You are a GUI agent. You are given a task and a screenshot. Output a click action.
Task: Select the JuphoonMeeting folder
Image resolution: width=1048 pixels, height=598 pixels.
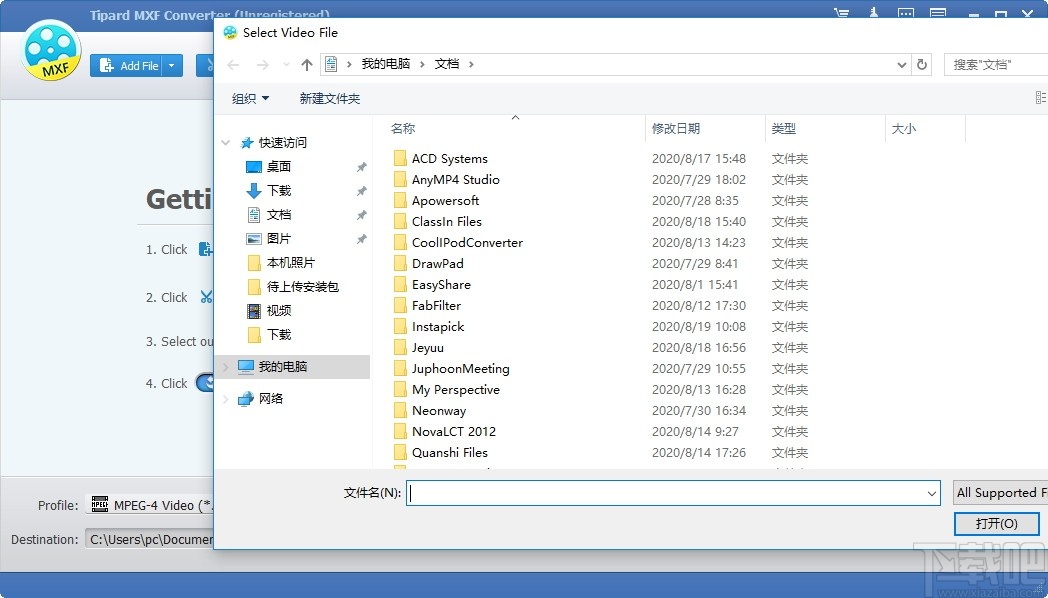461,369
